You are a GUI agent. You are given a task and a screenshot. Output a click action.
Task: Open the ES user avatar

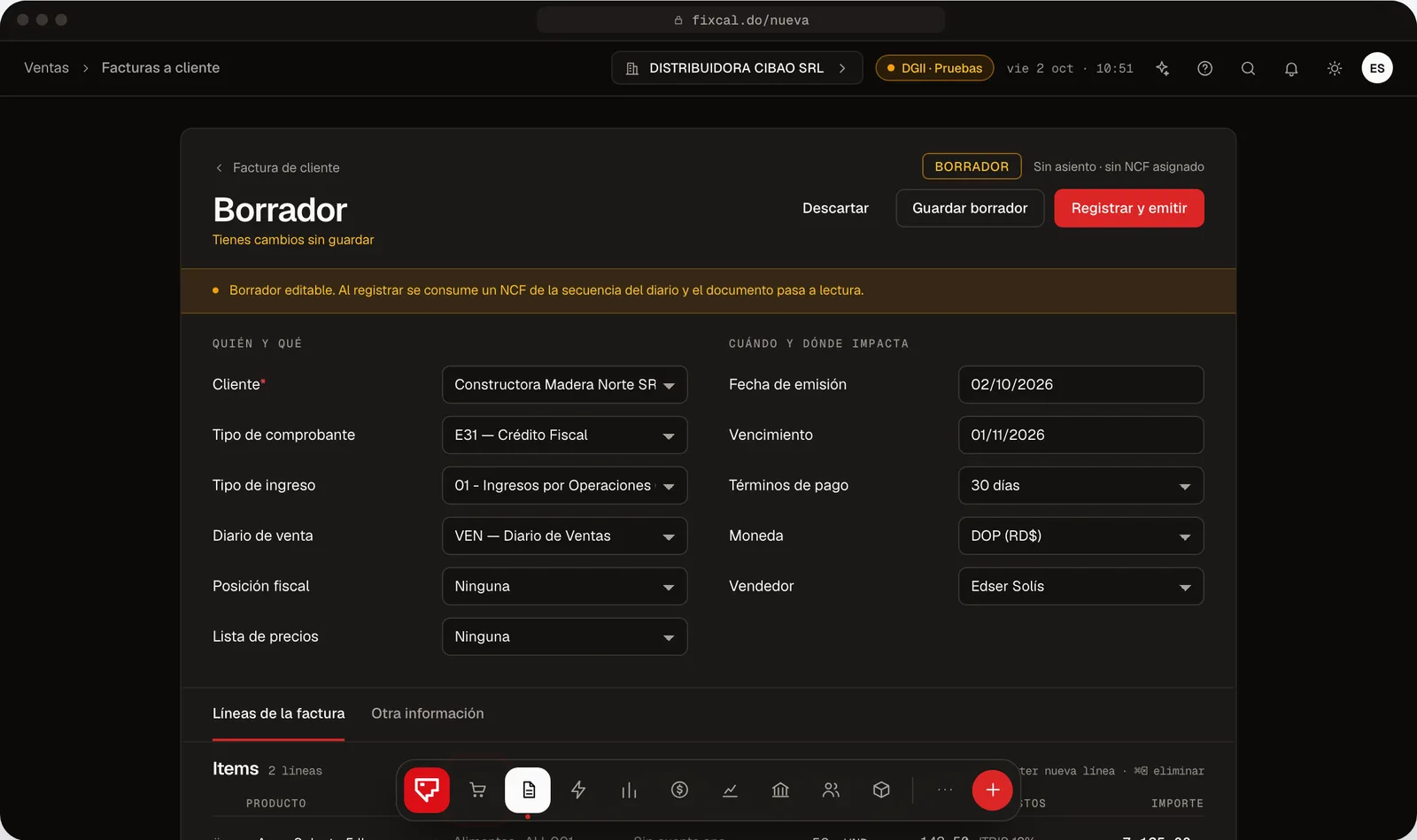(1377, 68)
